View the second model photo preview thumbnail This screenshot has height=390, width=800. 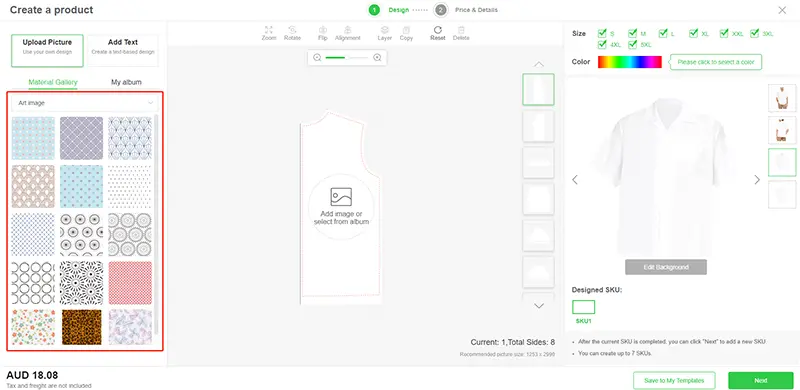coord(782,130)
